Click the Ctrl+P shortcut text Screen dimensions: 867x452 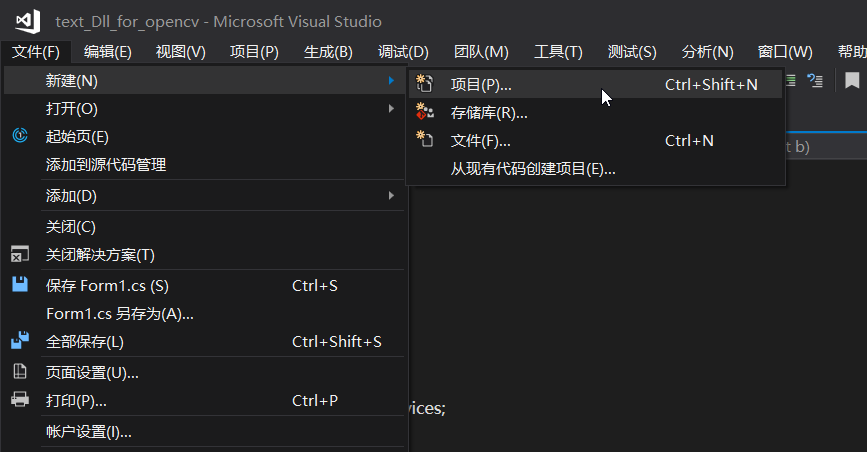coord(315,401)
